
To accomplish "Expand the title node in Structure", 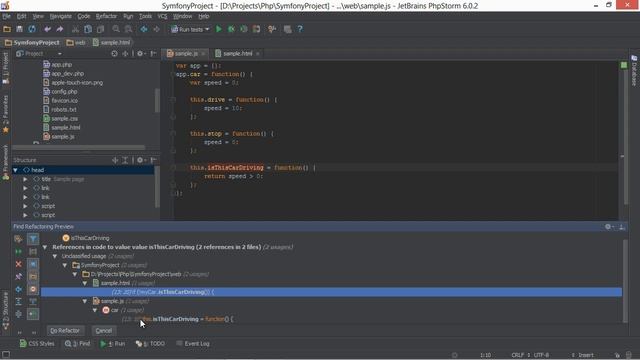I will (x=25, y=179).
